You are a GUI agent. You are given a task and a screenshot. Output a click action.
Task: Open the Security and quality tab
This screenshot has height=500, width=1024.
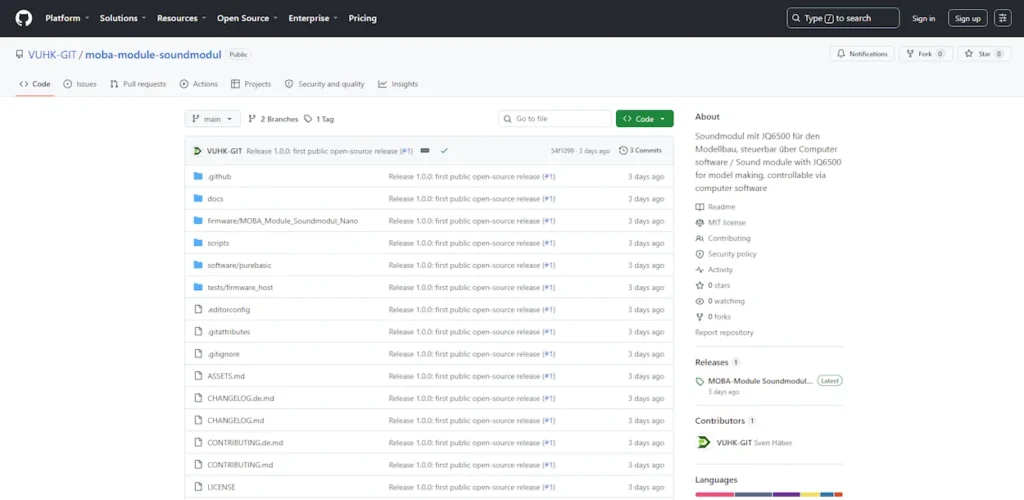(324, 84)
